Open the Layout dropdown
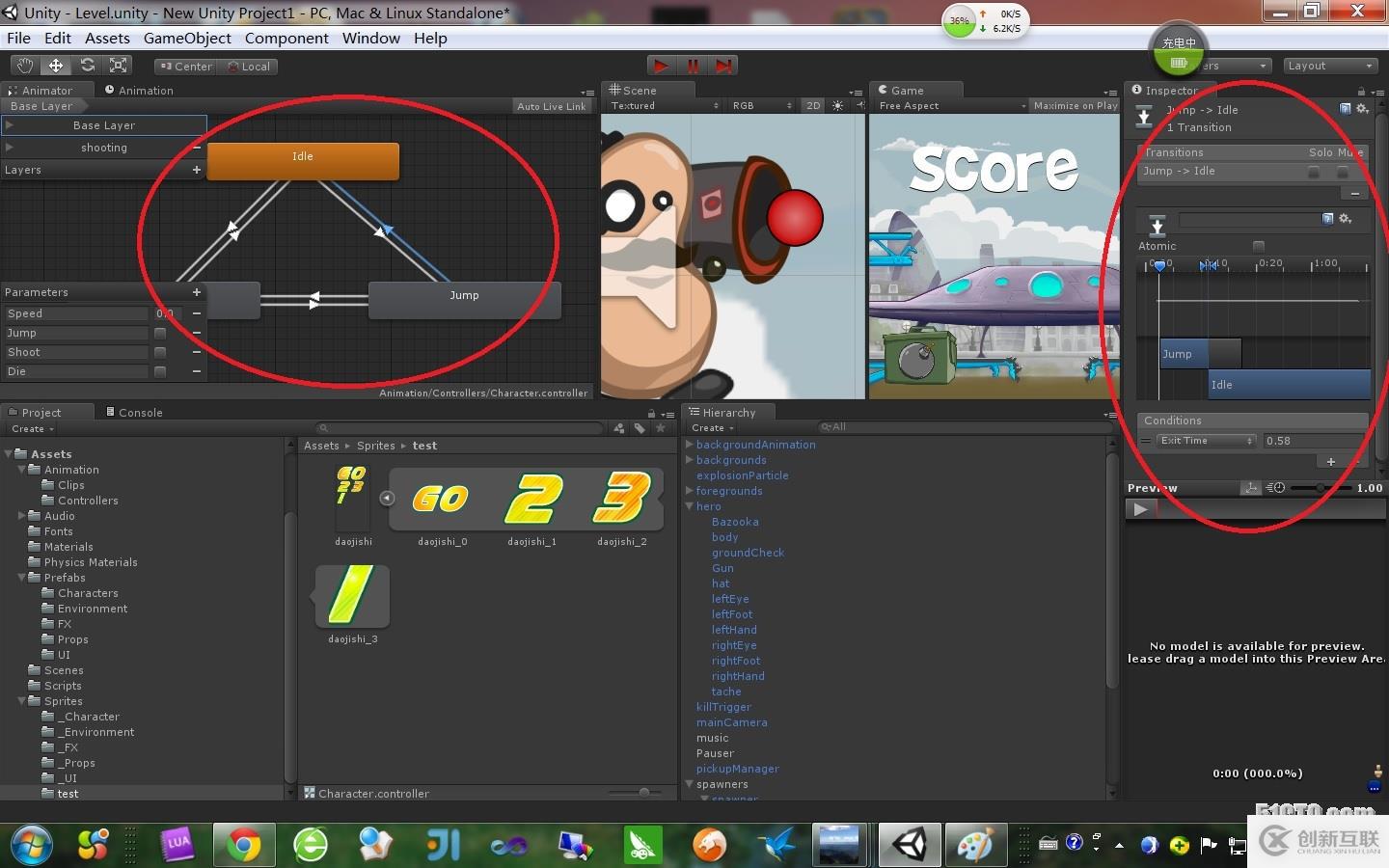1389x868 pixels. pyautogui.click(x=1329, y=66)
